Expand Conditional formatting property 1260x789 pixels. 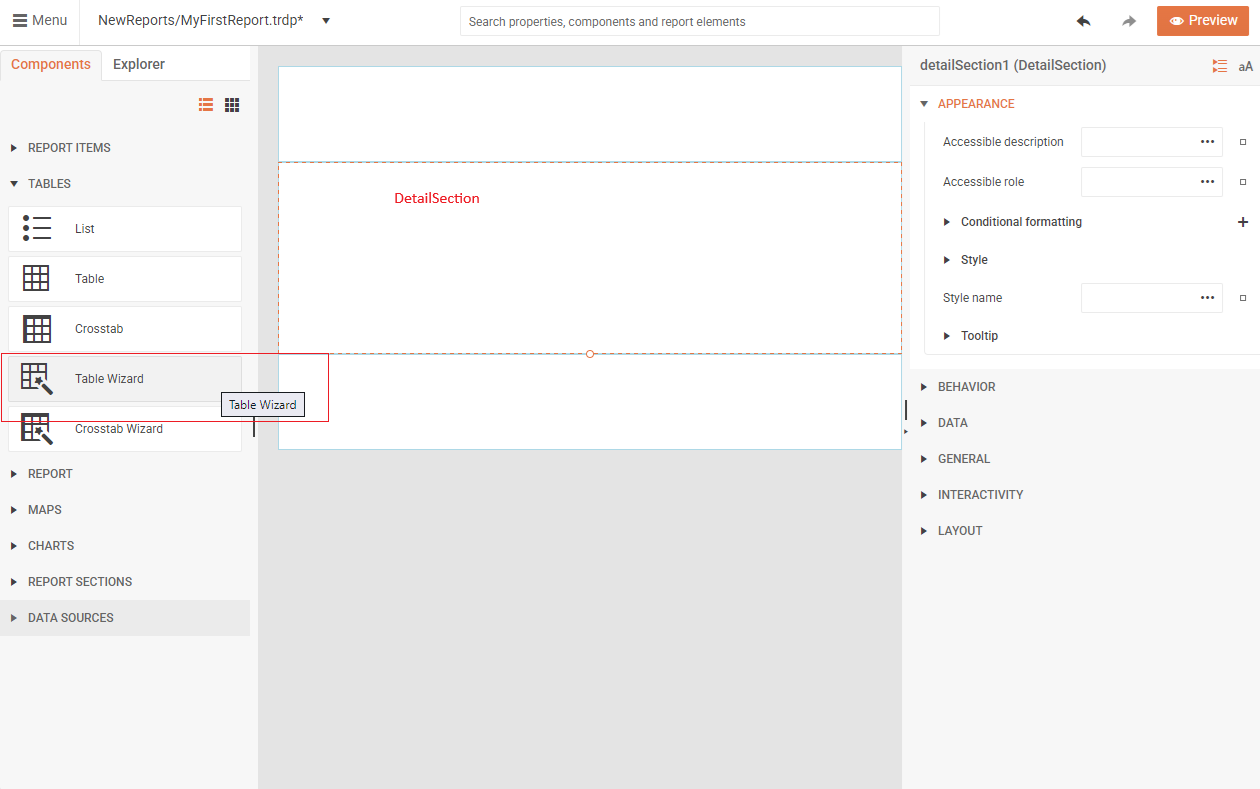pyautogui.click(x=947, y=222)
